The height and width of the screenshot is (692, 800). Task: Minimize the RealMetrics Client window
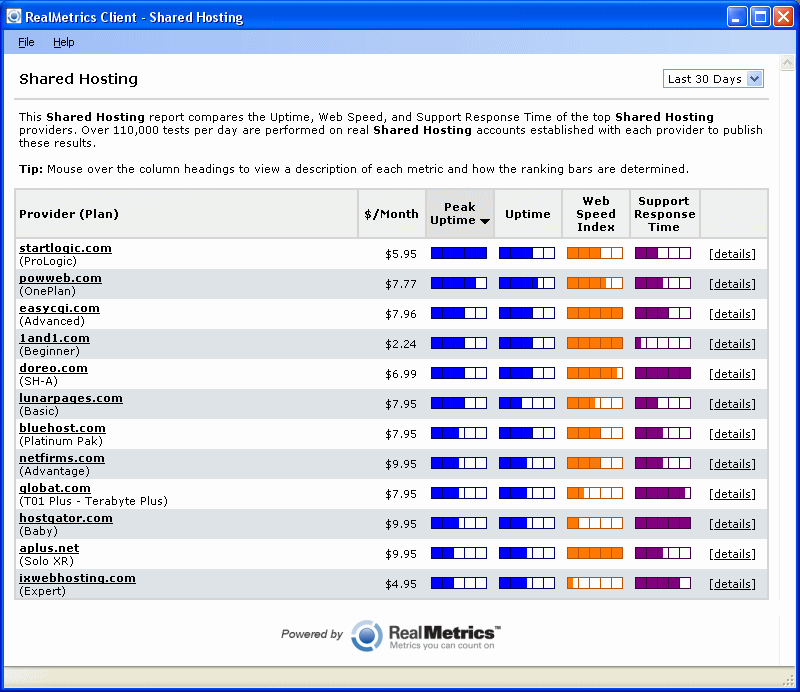tap(736, 17)
